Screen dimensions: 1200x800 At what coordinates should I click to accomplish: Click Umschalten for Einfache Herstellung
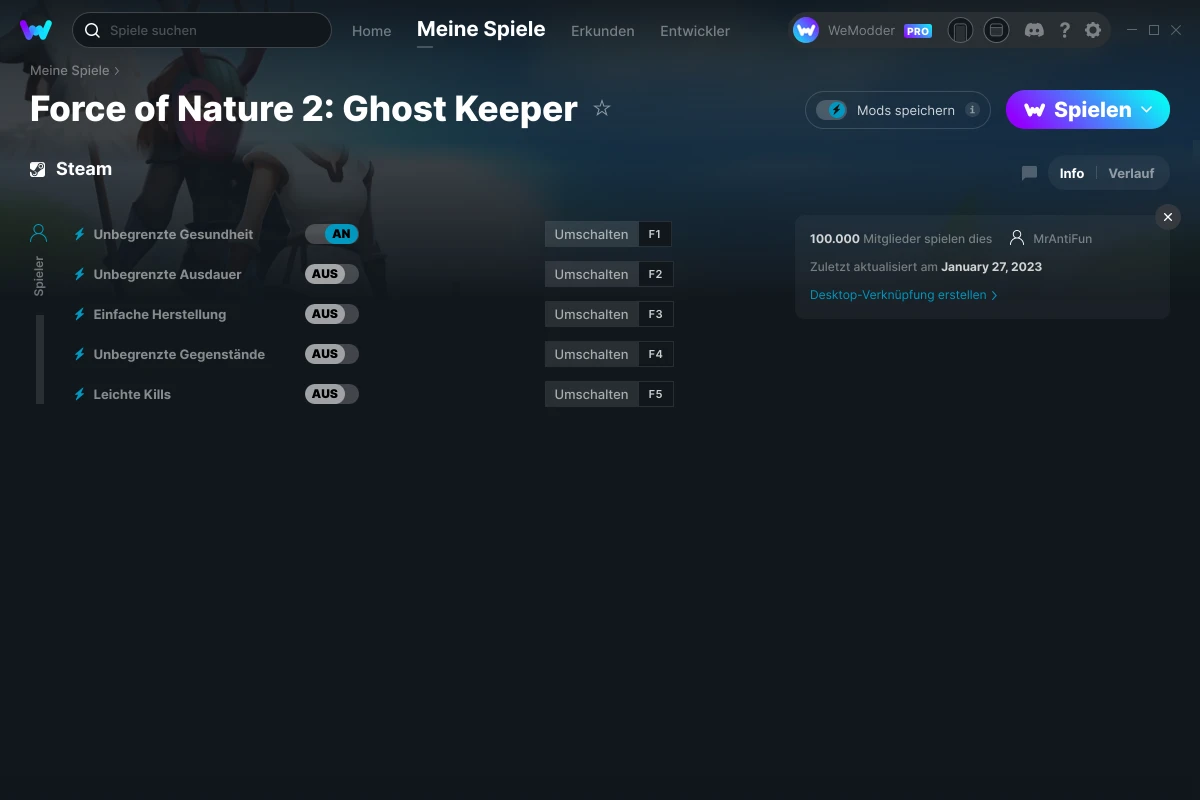click(591, 314)
